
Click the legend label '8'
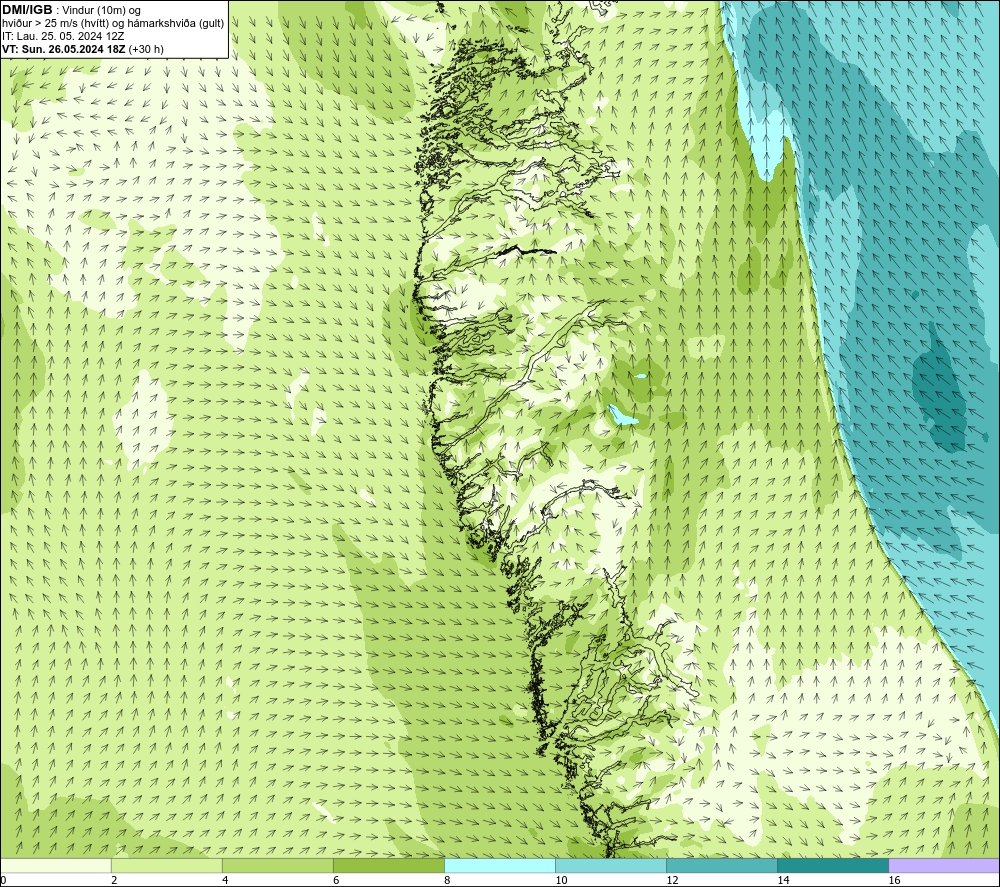[x=447, y=881]
